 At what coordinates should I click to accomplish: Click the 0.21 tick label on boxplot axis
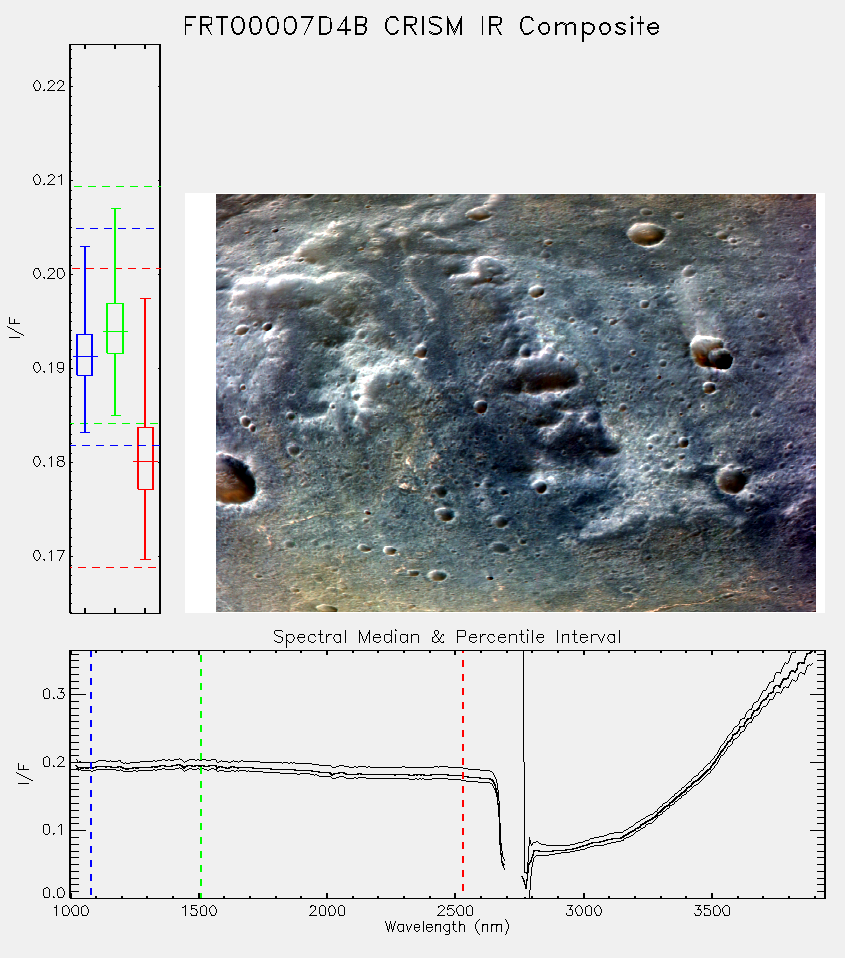coord(49,180)
